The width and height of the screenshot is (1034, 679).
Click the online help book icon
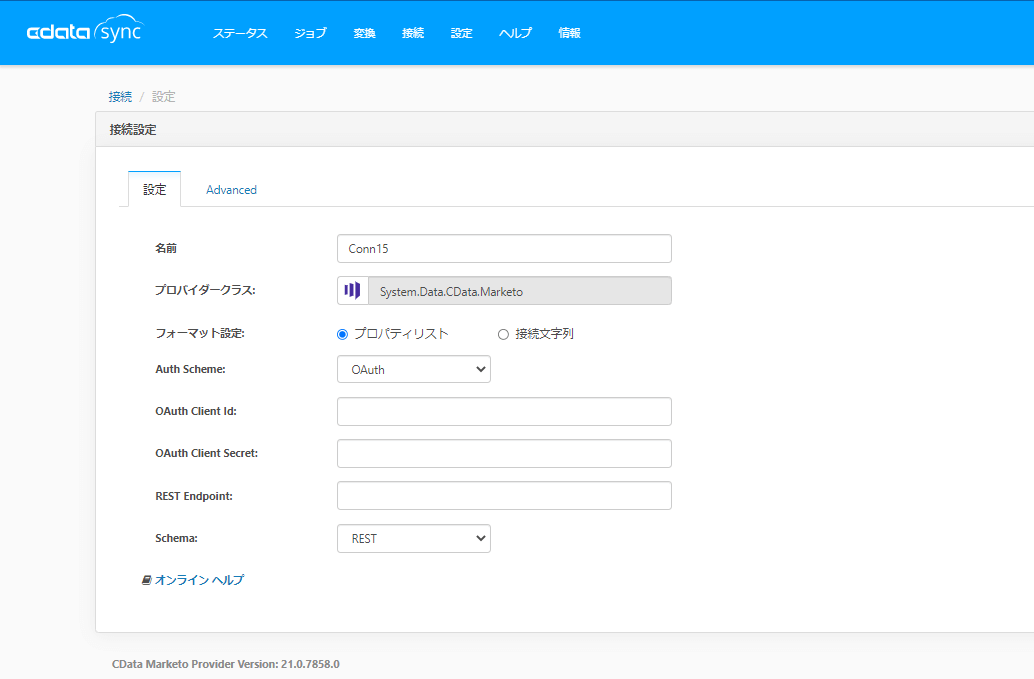[146, 580]
